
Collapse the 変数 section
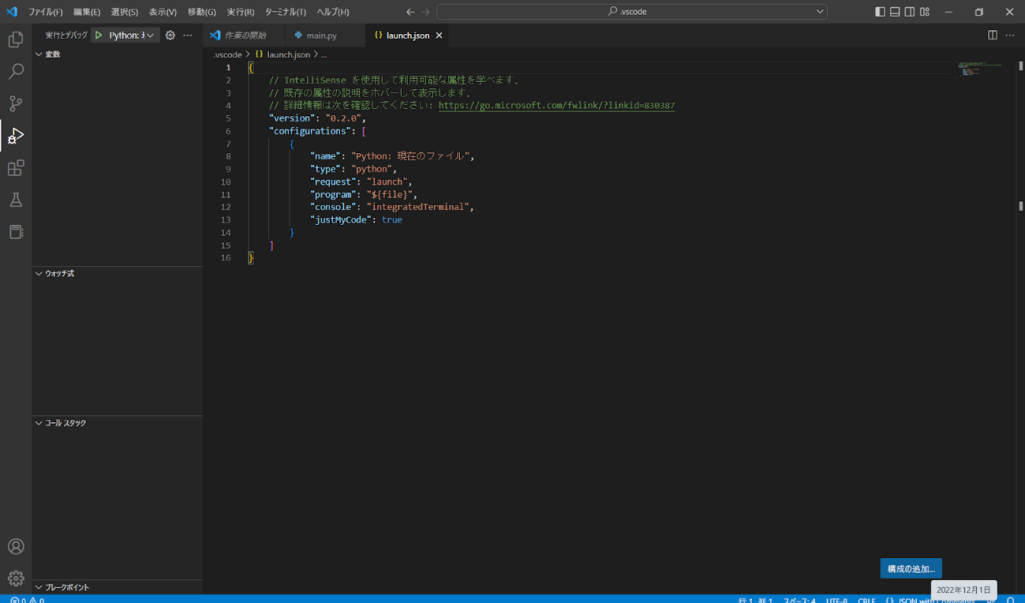click(118, 54)
